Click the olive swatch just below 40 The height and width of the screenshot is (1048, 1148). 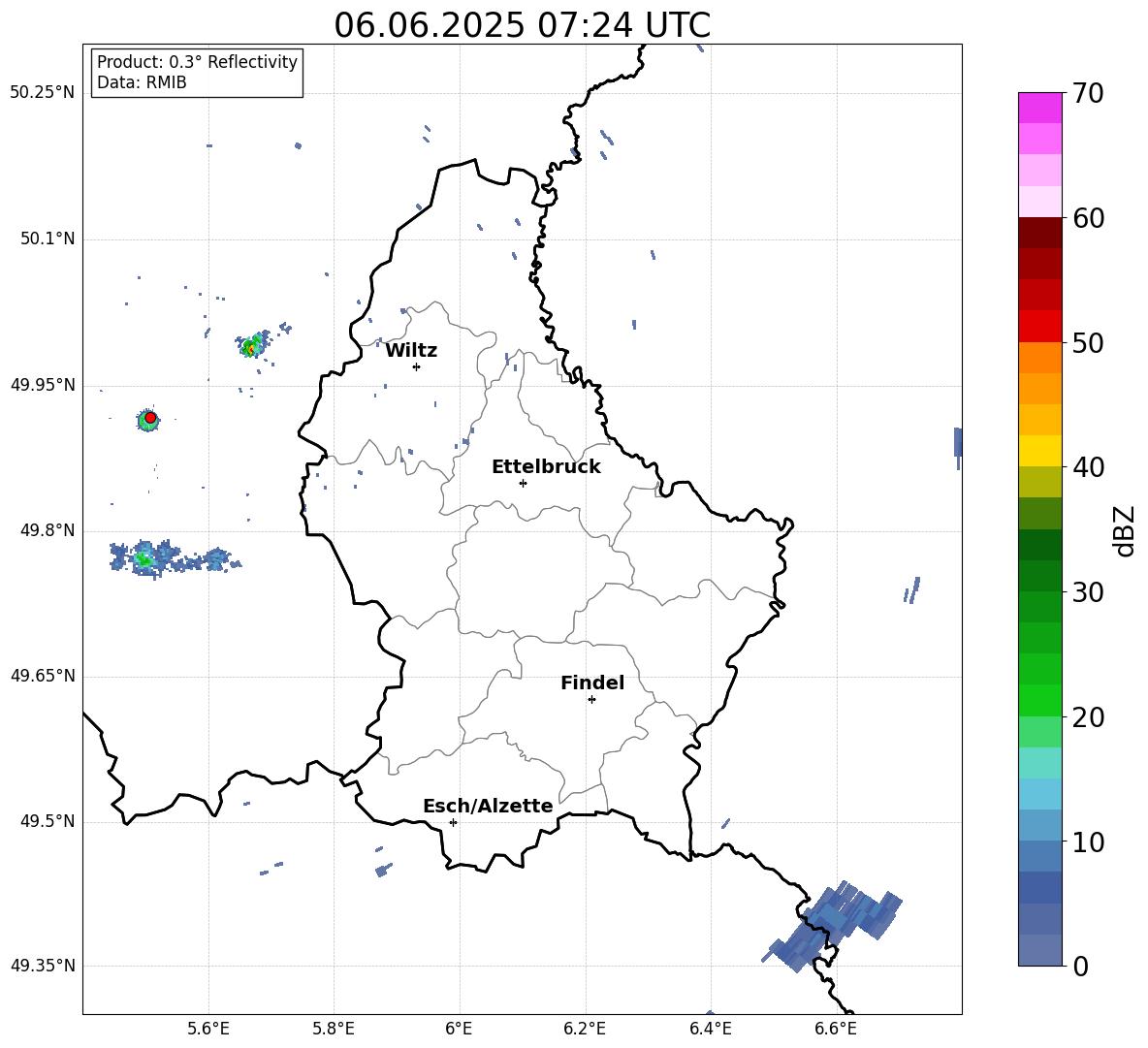(1039, 482)
